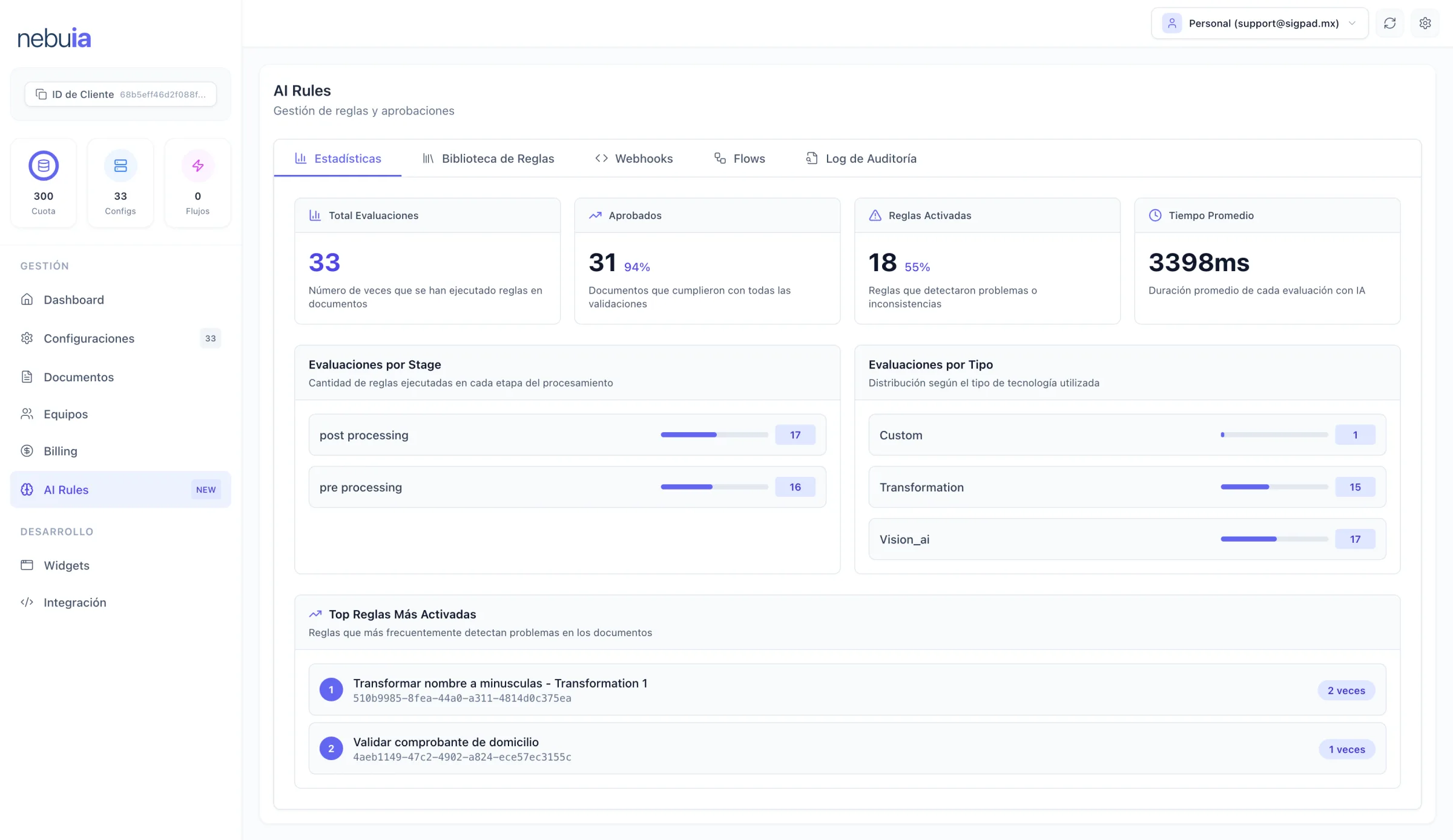Screen dimensions: 1453x840
Task: Click the Widgets window icon
Action: coord(27,565)
